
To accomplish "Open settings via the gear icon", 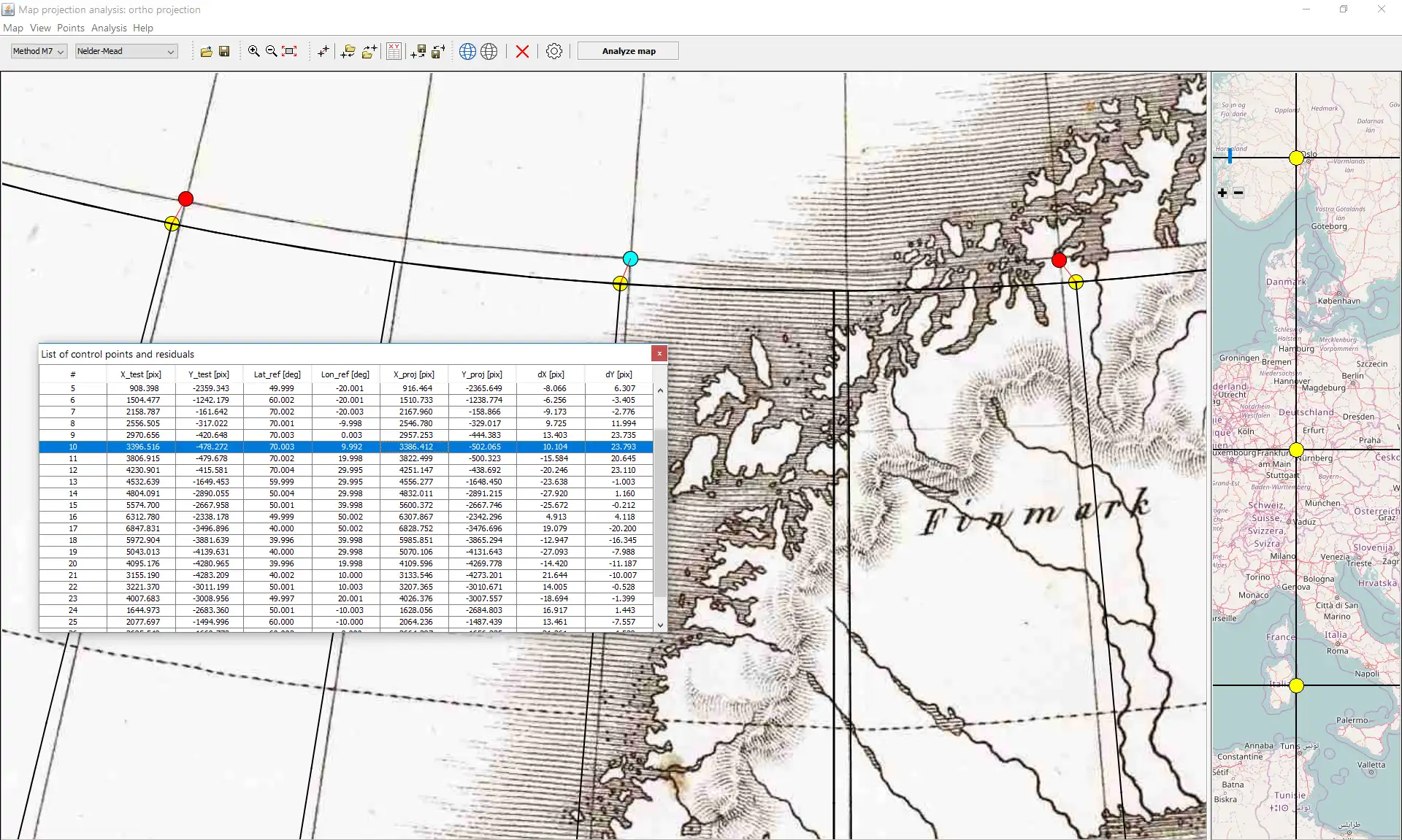I will [x=554, y=51].
